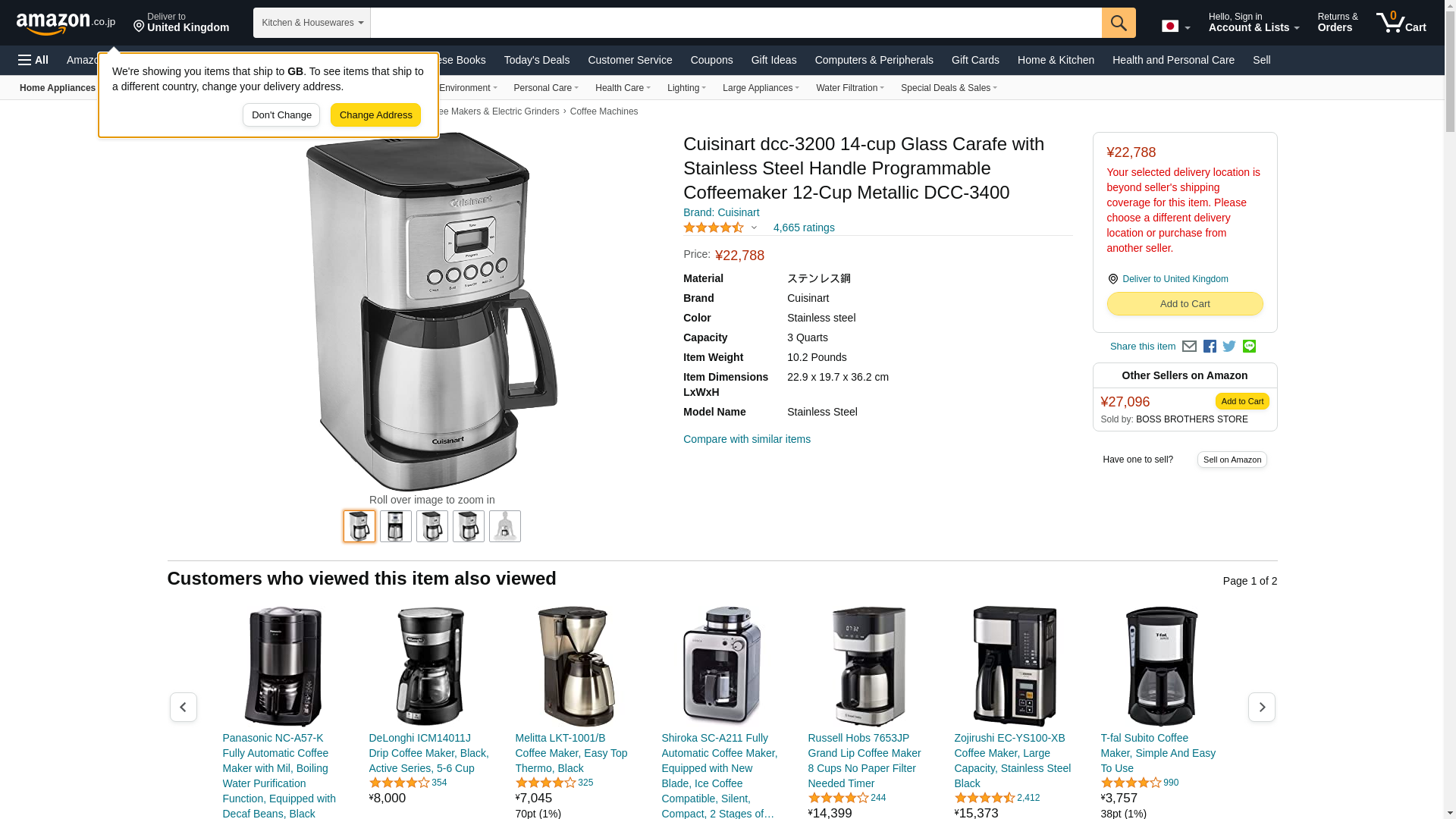Go to previous carousel page arrow

(184, 707)
